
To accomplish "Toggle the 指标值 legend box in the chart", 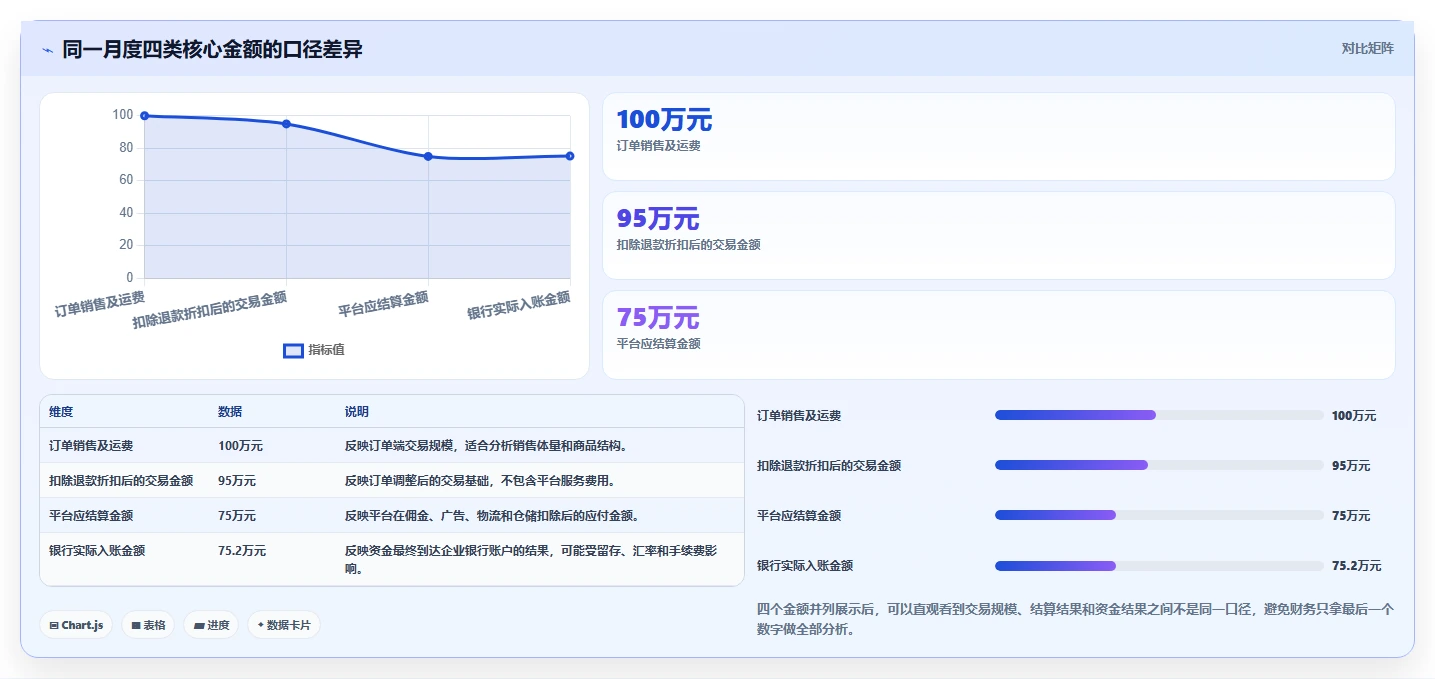I will coord(293,350).
